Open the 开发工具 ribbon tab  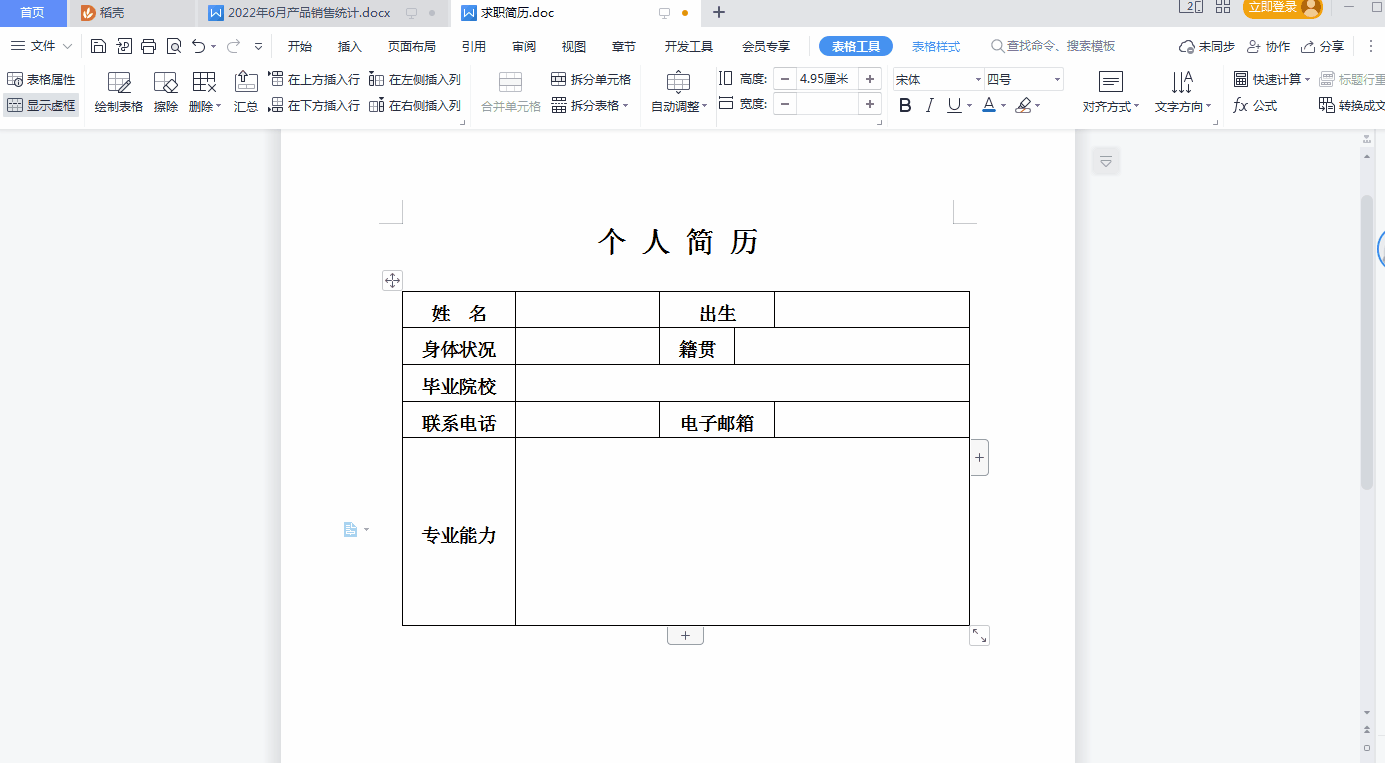689,46
